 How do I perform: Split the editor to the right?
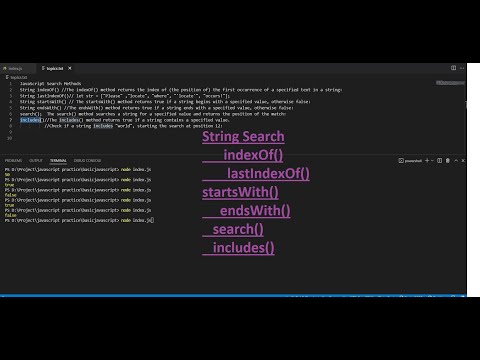pos(453,68)
